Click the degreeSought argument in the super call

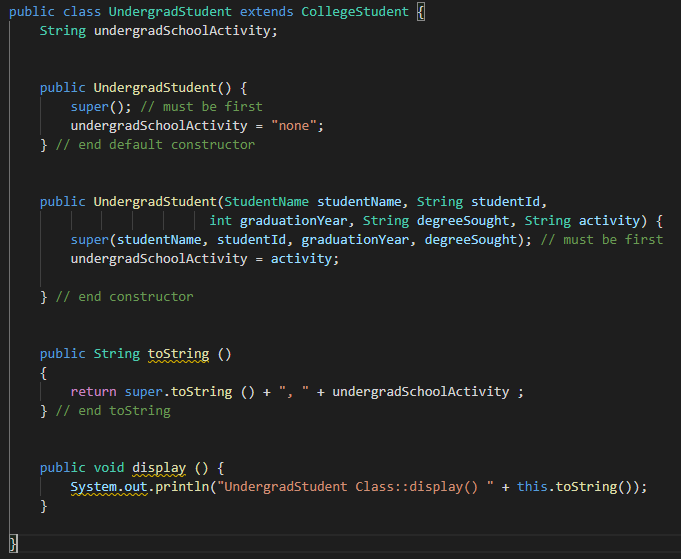(471, 240)
